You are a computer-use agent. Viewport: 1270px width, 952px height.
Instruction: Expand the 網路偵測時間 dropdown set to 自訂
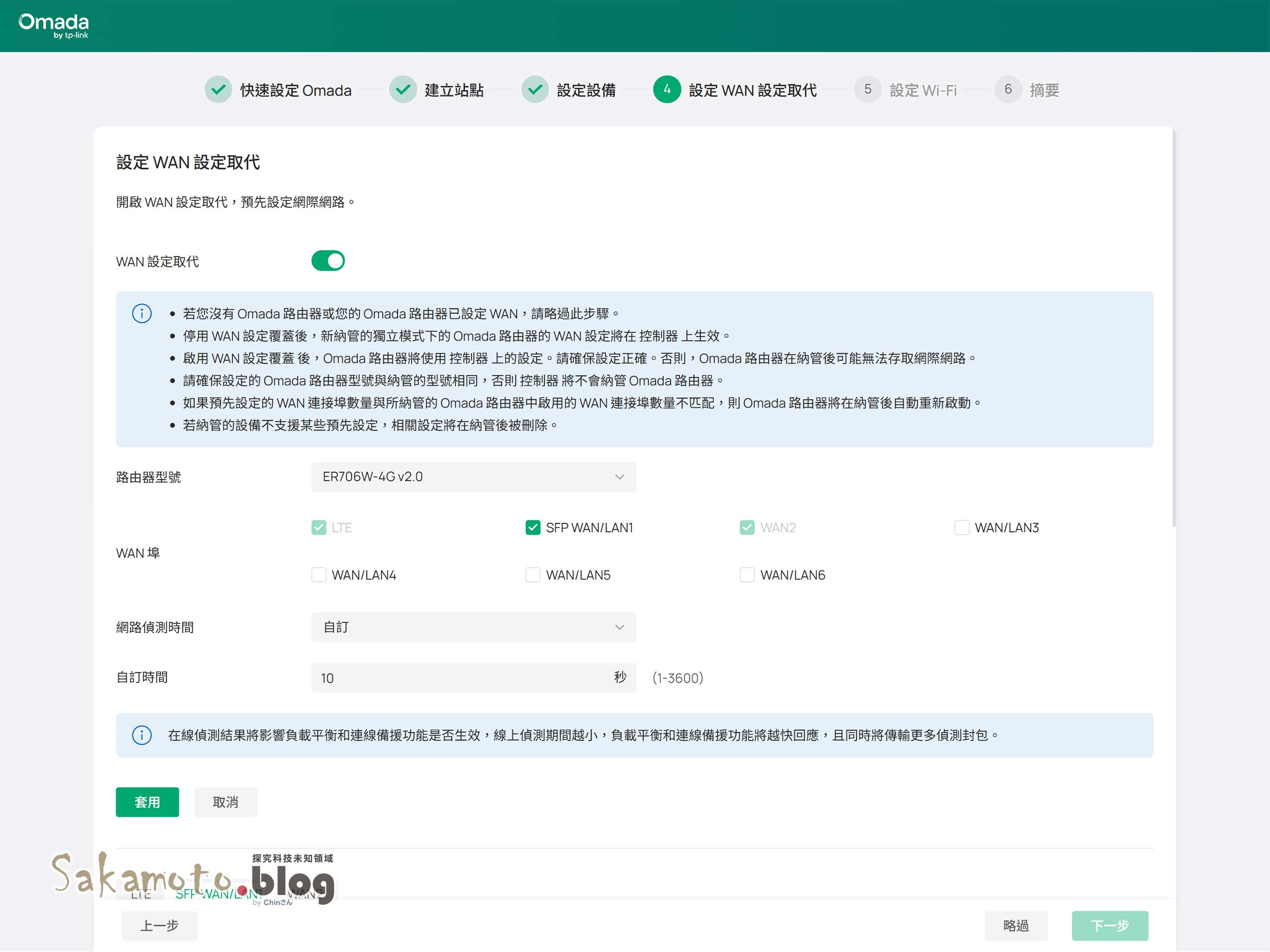click(x=474, y=627)
